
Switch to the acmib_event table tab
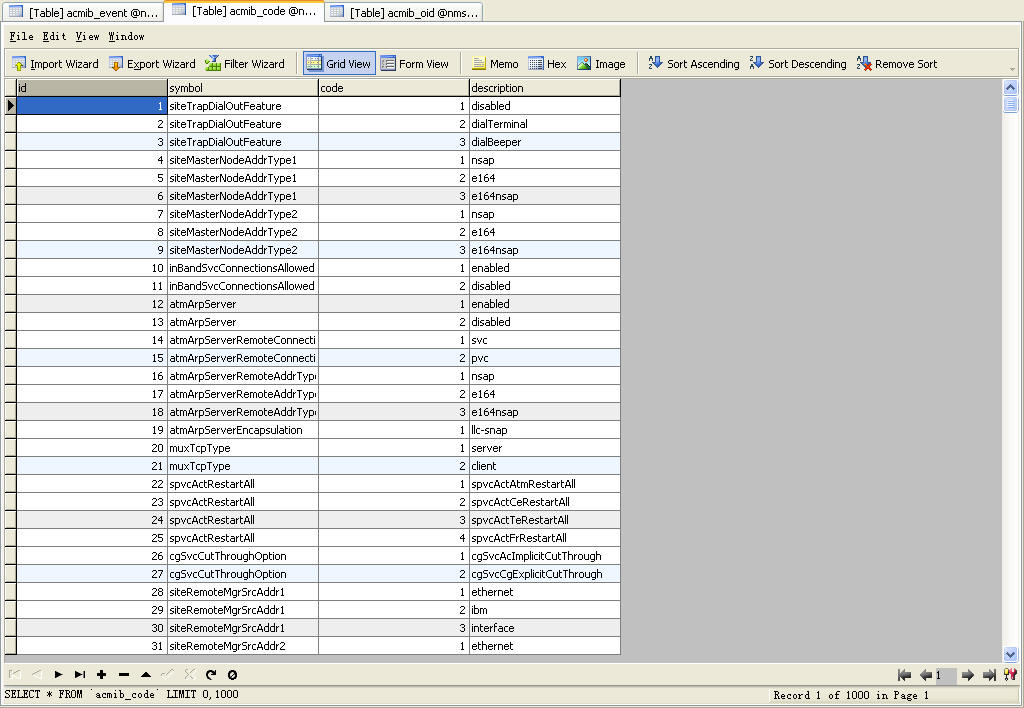82,12
